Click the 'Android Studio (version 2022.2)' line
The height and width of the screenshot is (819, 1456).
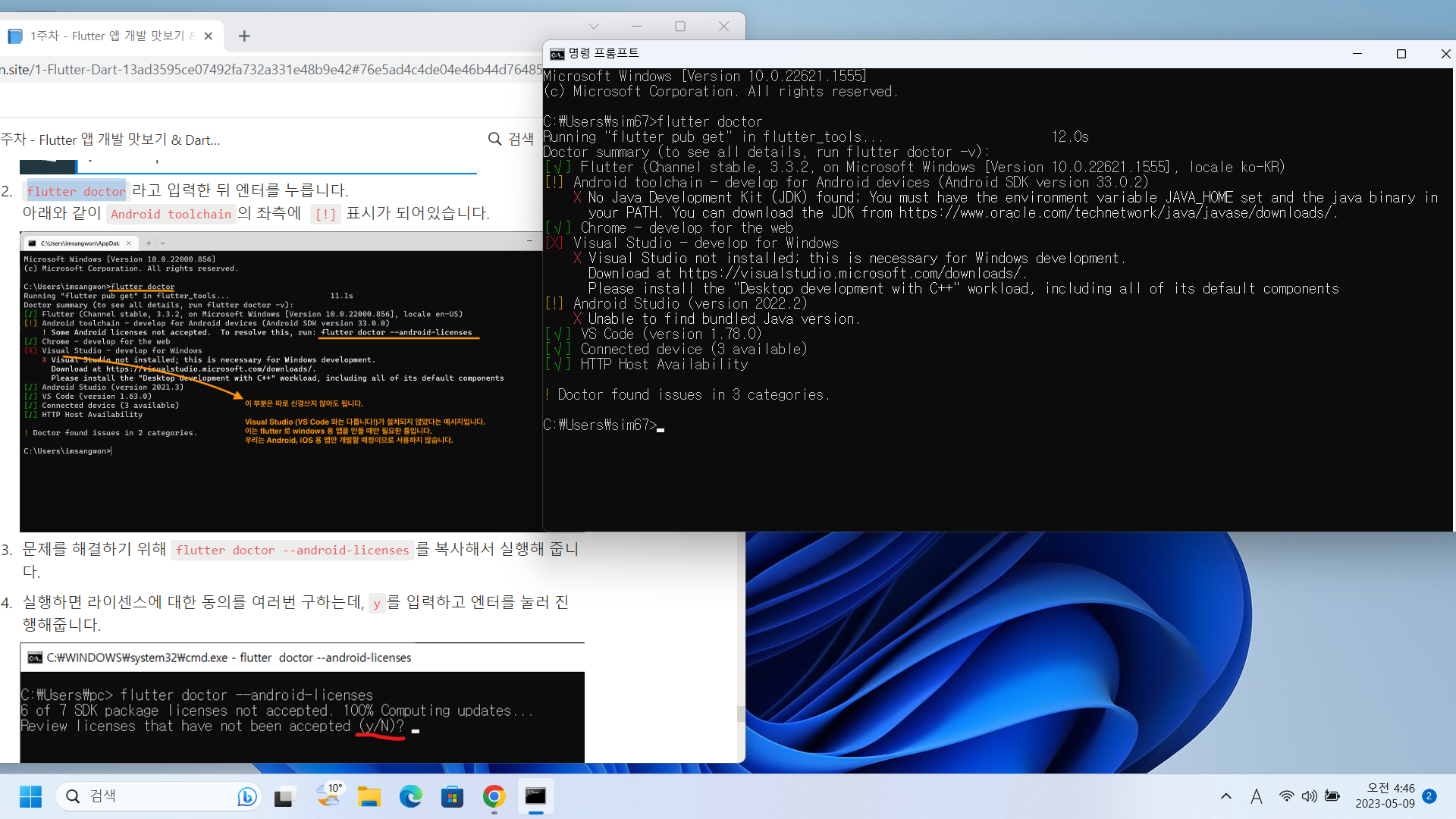(676, 303)
